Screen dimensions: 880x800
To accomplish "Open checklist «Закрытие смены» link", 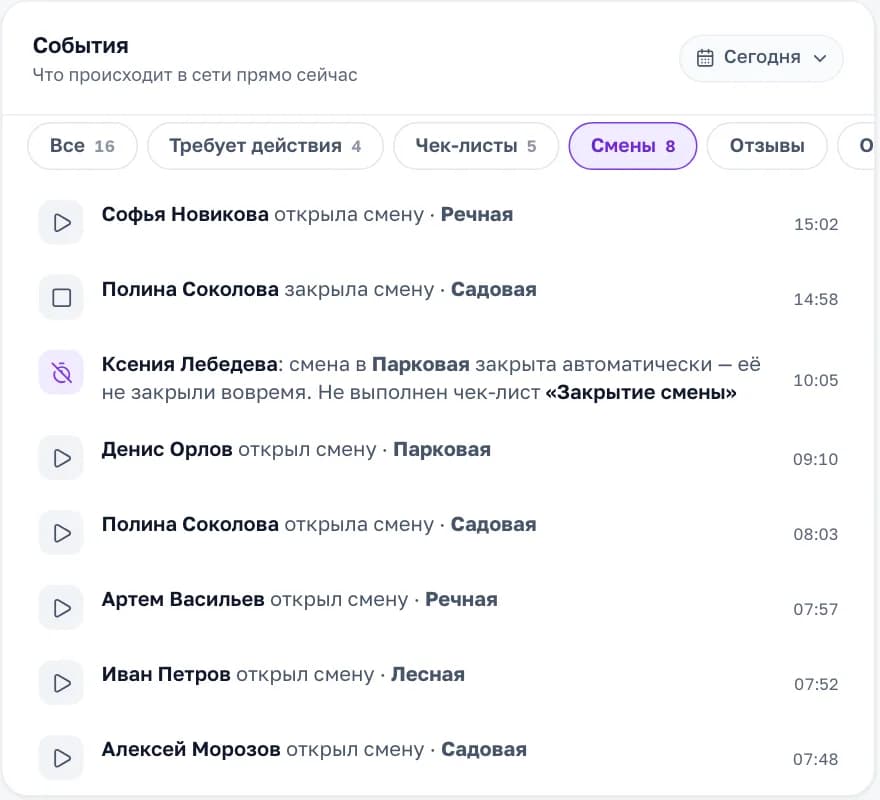I will 641,392.
